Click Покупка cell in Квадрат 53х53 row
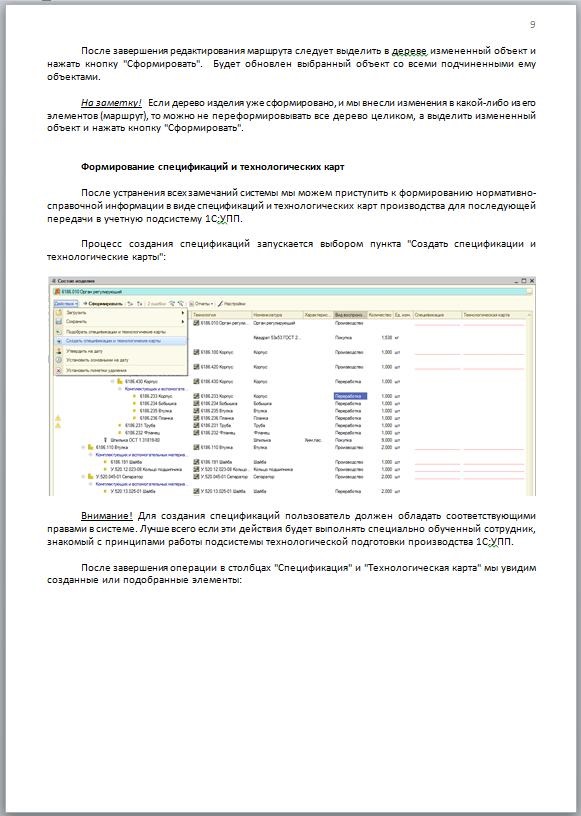The image size is (581, 816). coord(343,338)
